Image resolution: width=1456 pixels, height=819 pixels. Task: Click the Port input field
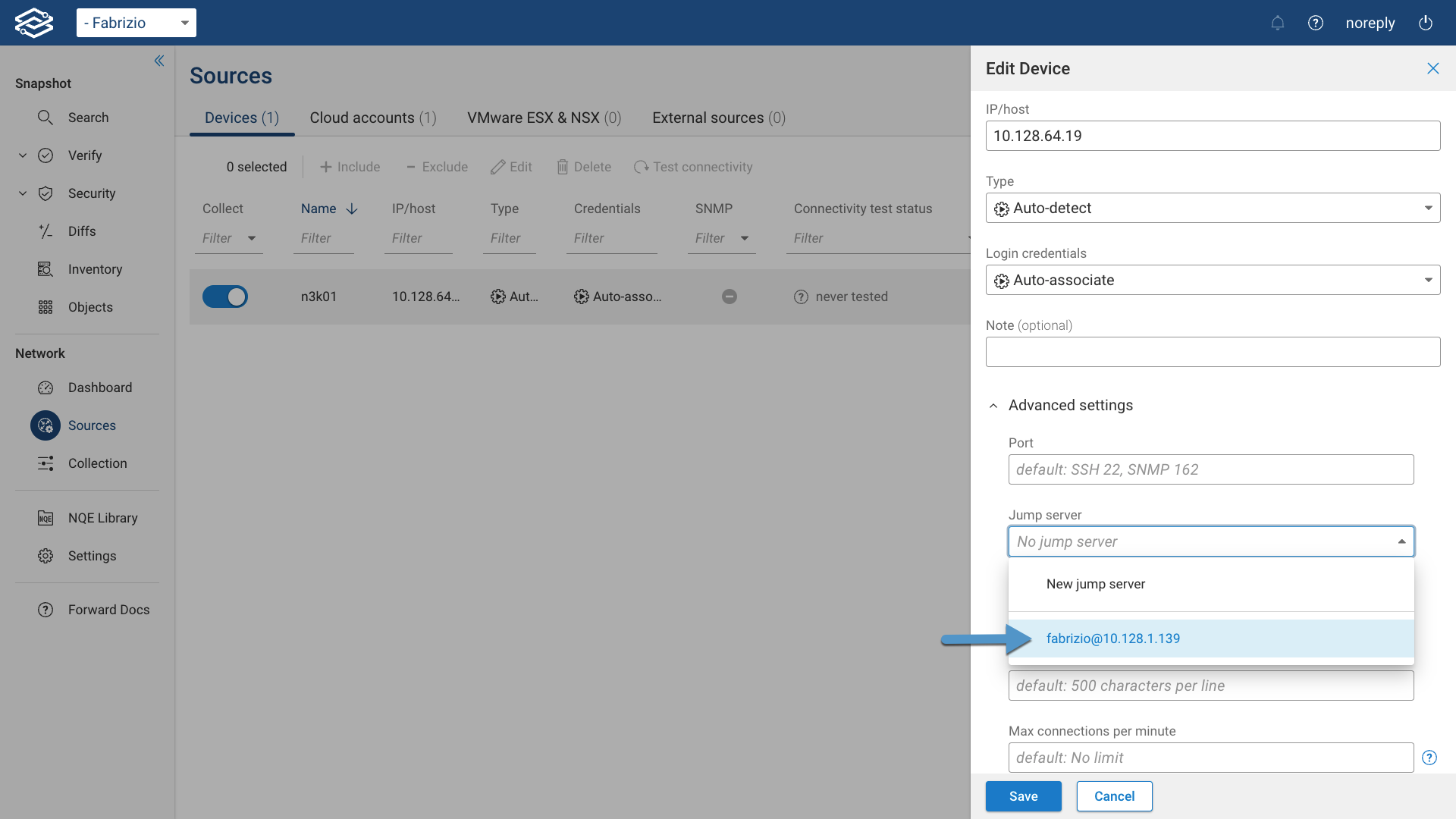point(1210,469)
